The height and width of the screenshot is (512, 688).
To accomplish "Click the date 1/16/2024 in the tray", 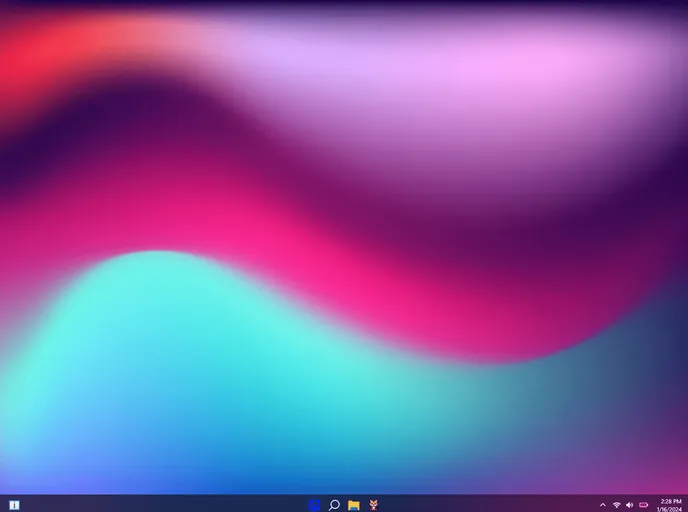I will [x=670, y=509].
